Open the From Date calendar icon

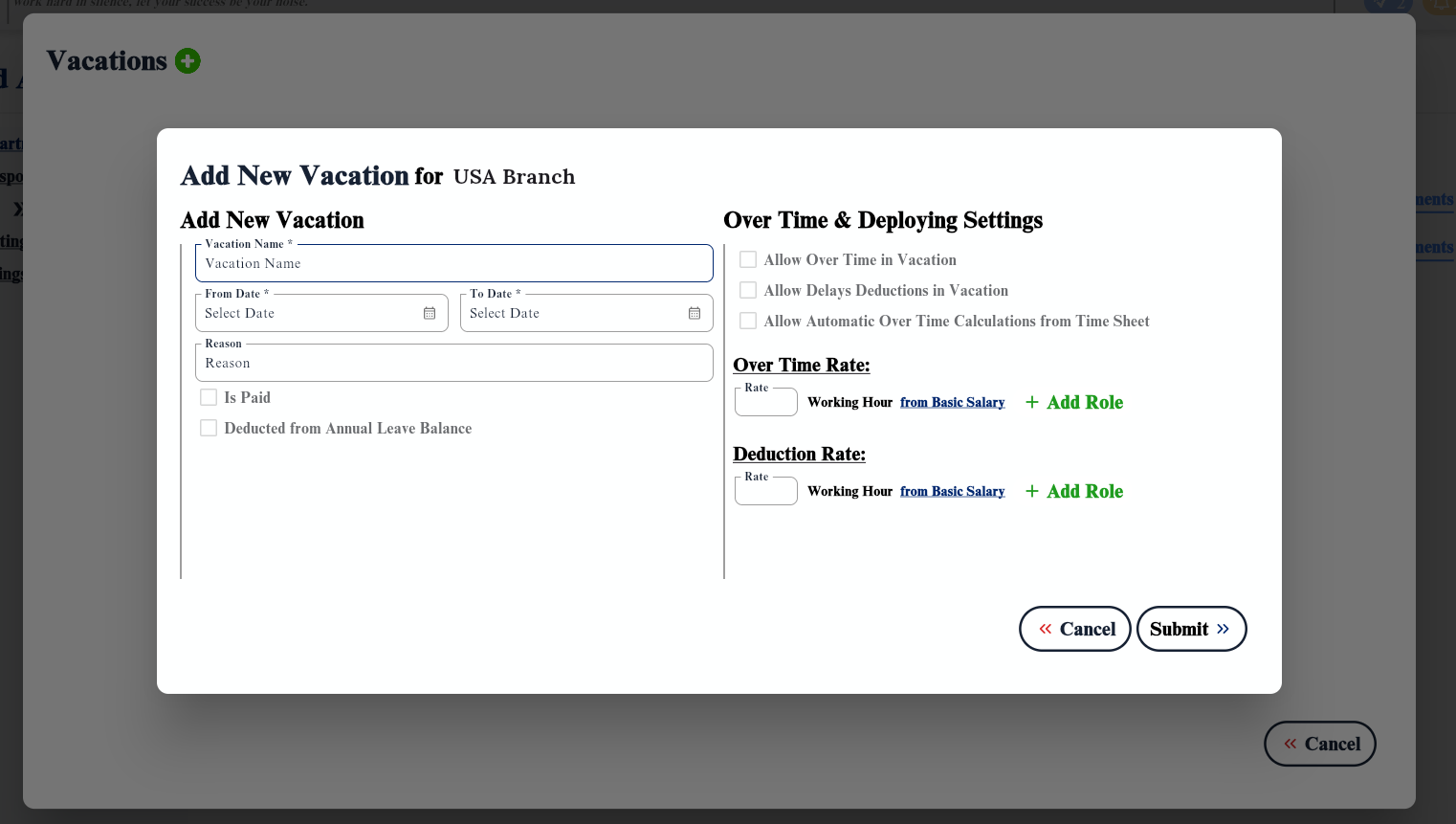pos(430,314)
